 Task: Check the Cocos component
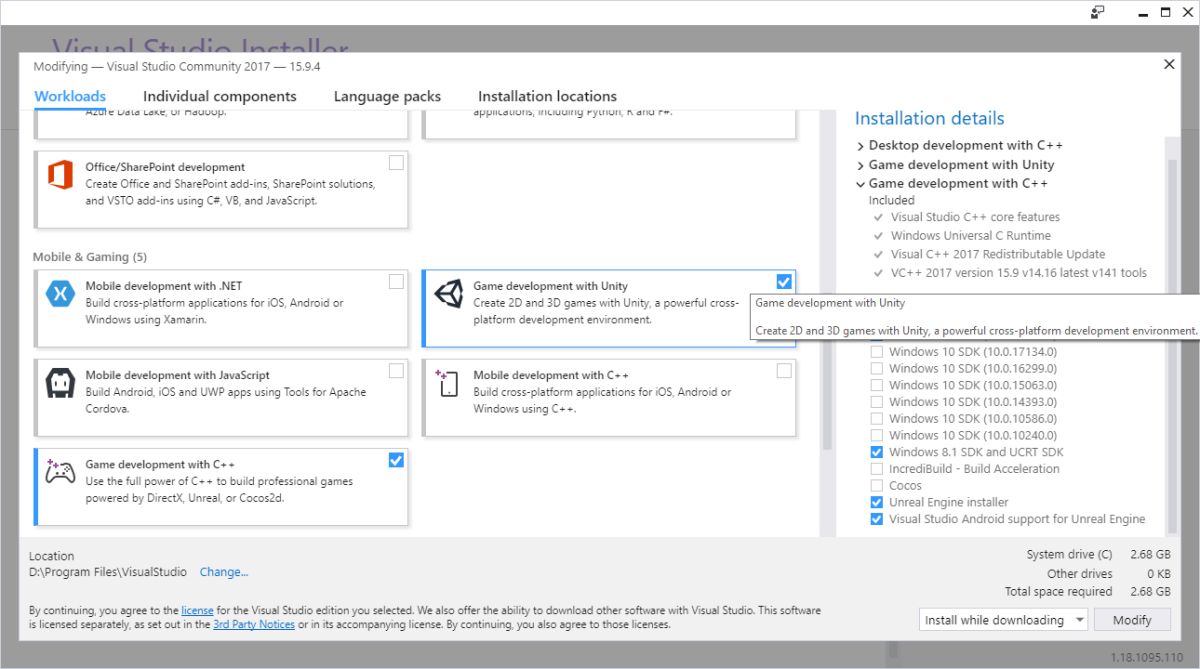click(x=877, y=485)
